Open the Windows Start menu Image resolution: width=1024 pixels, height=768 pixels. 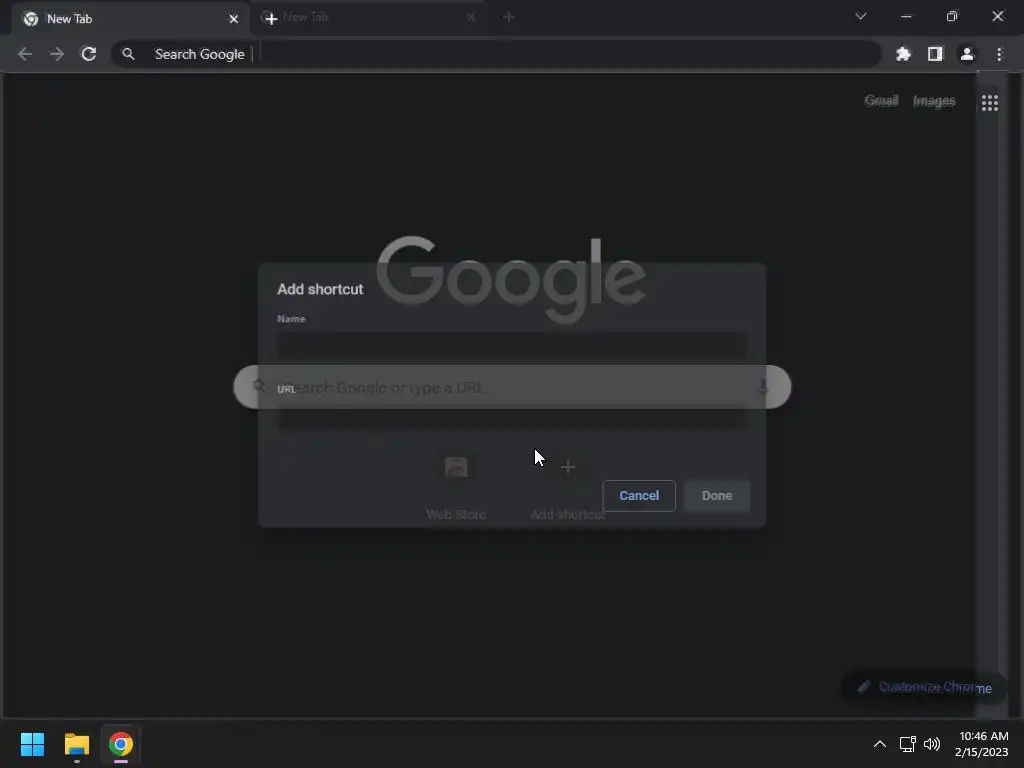coord(32,744)
